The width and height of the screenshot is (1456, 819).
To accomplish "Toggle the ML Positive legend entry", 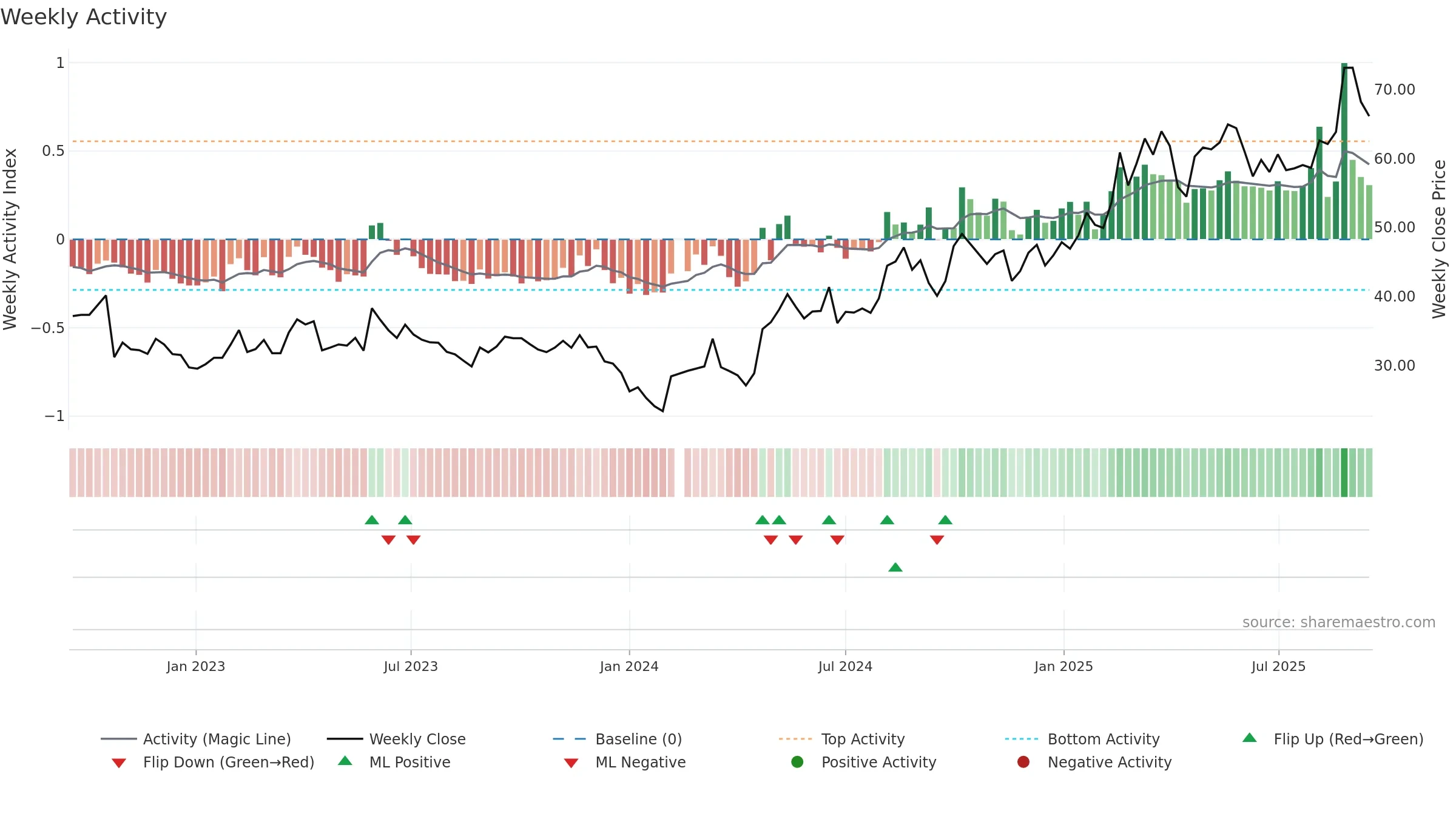I will [x=394, y=762].
